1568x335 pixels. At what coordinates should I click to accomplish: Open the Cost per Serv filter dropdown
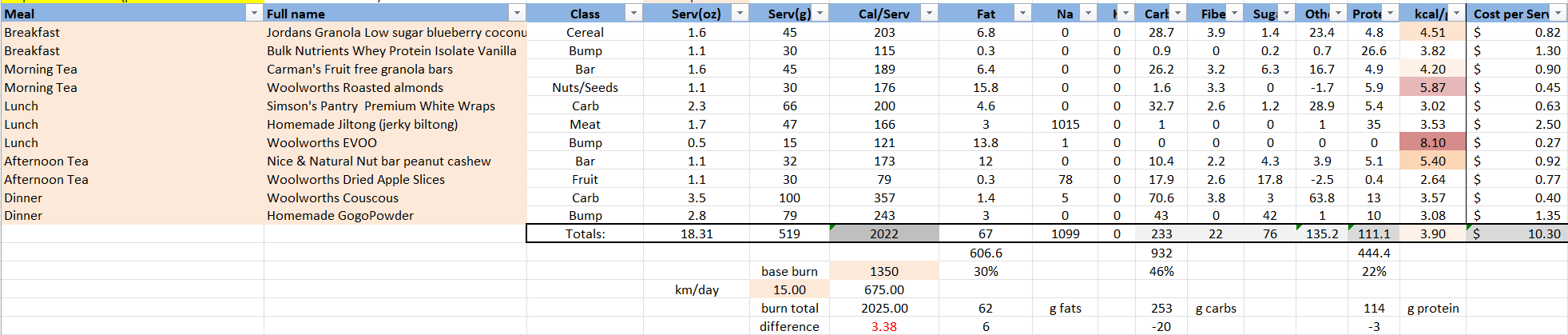(x=1558, y=14)
